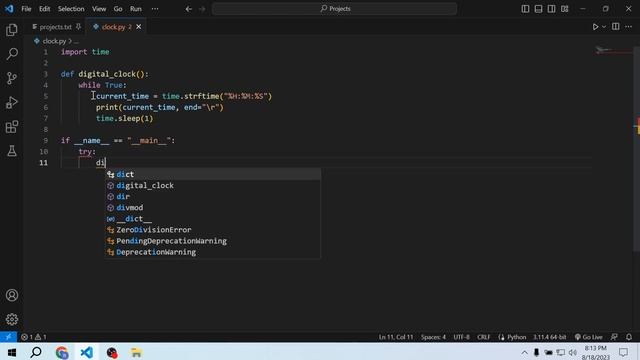This screenshot has height=360, width=640.
Task: Open the Extensions view
Action: coord(12,127)
